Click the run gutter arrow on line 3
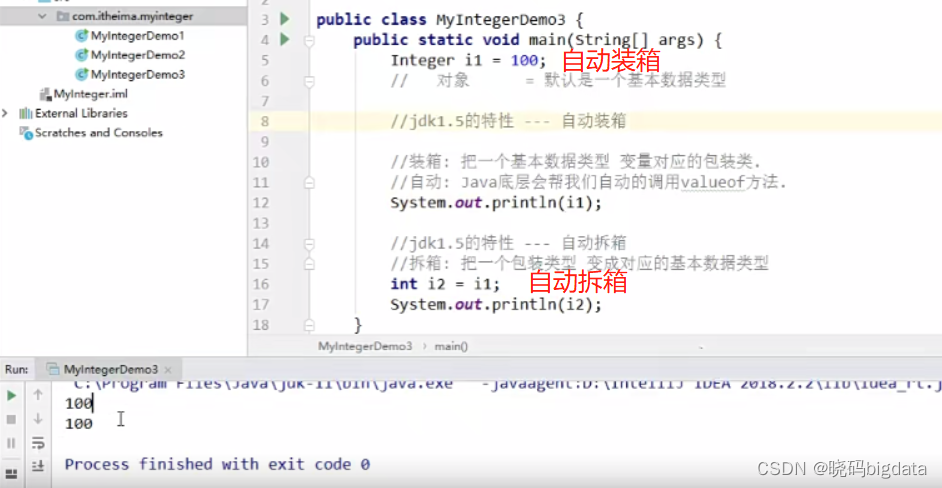The width and height of the screenshot is (942, 488). [x=284, y=19]
